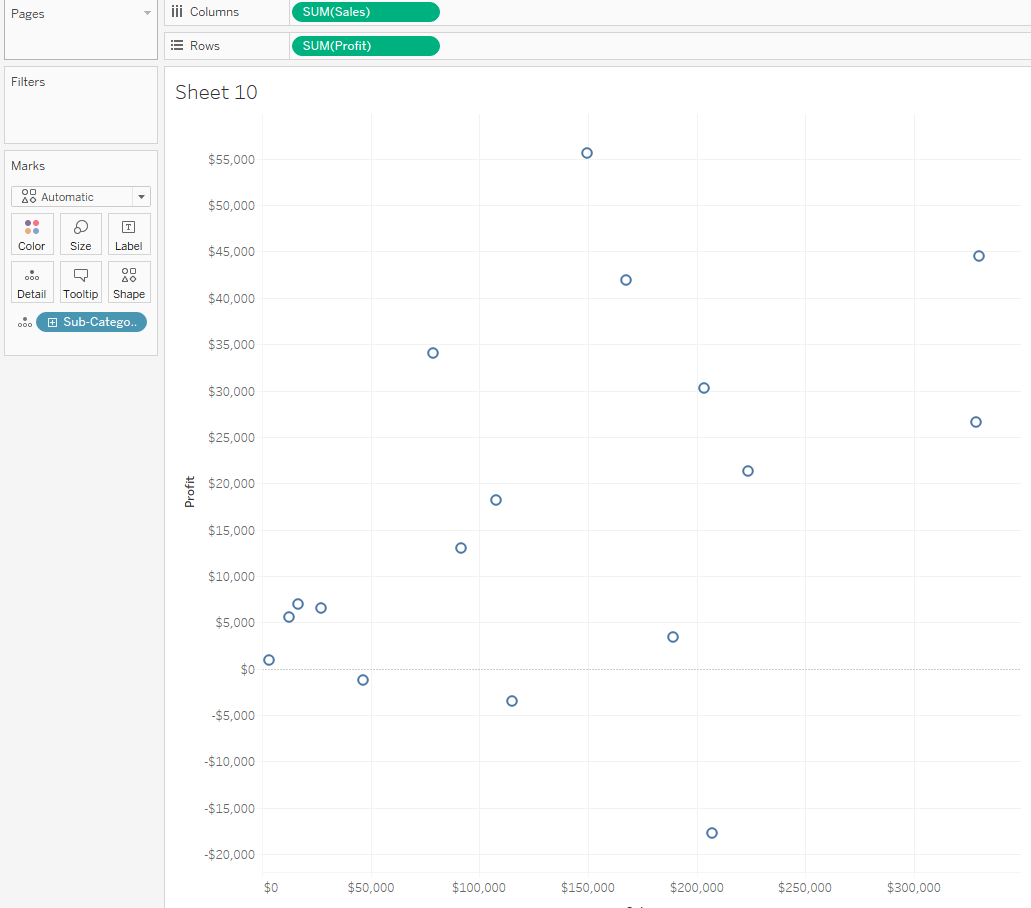Click the Shape mark icon
This screenshot has width=1031, height=908.
(x=128, y=281)
